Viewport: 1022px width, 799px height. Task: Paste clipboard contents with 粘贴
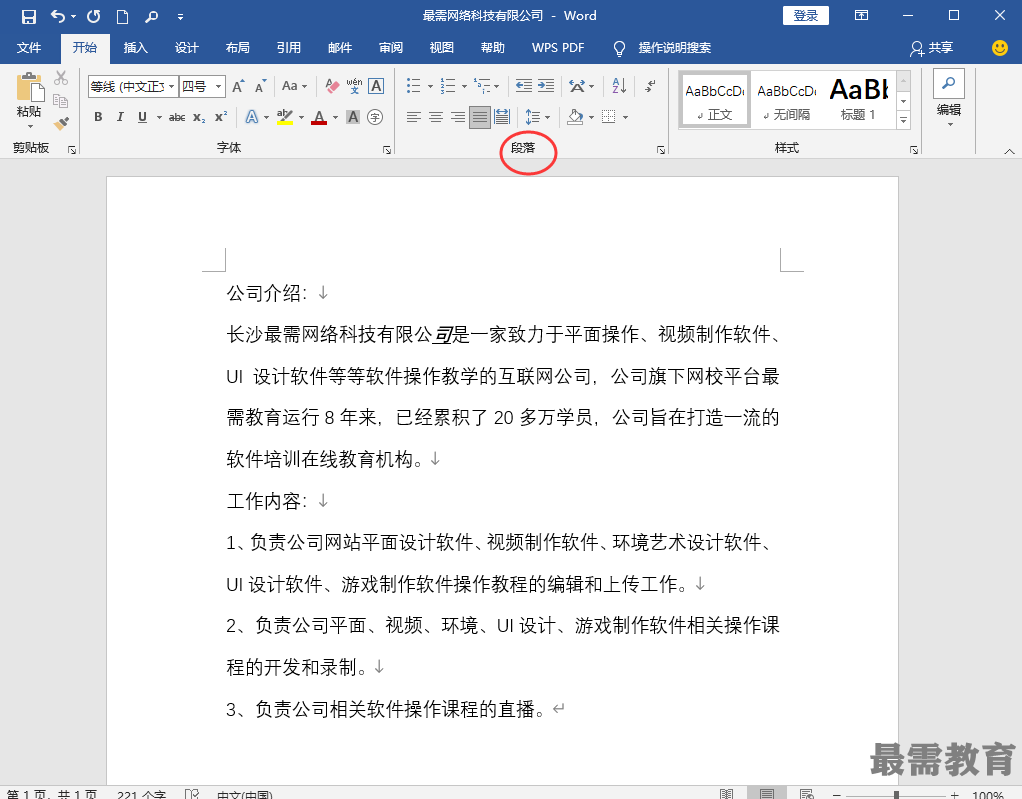(29, 98)
